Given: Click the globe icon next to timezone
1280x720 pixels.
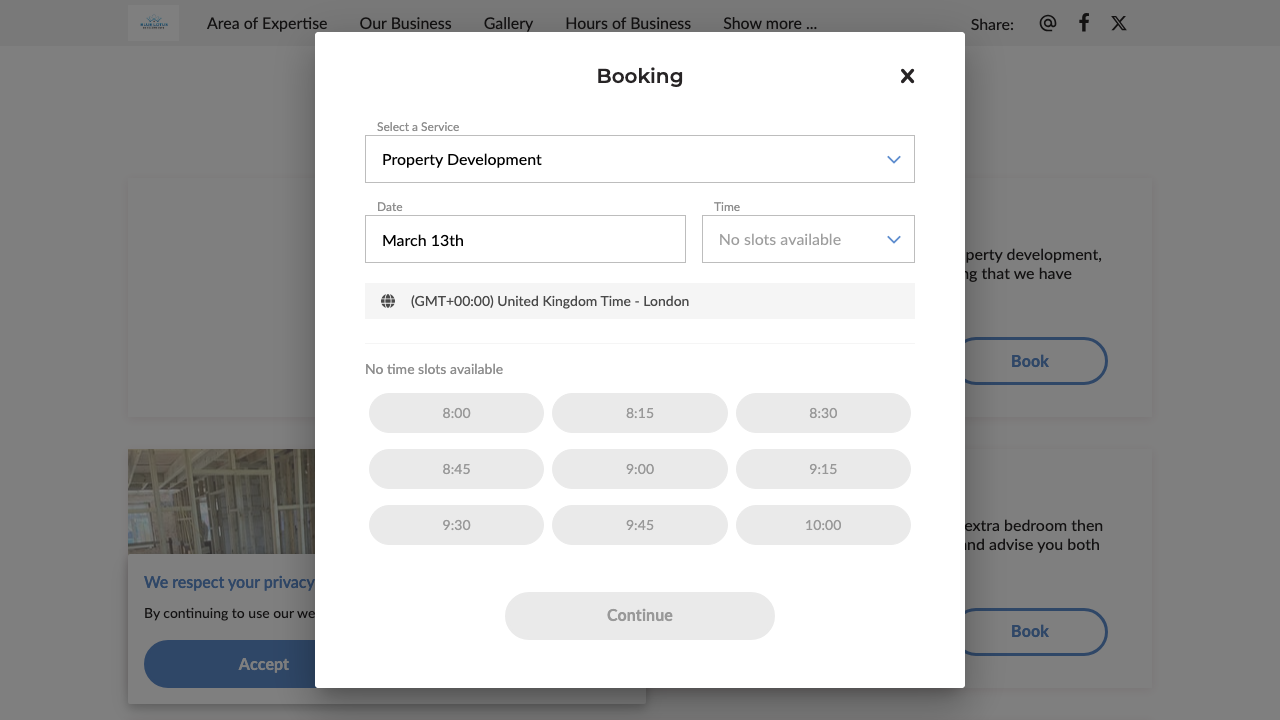Looking at the screenshot, I should [x=388, y=300].
